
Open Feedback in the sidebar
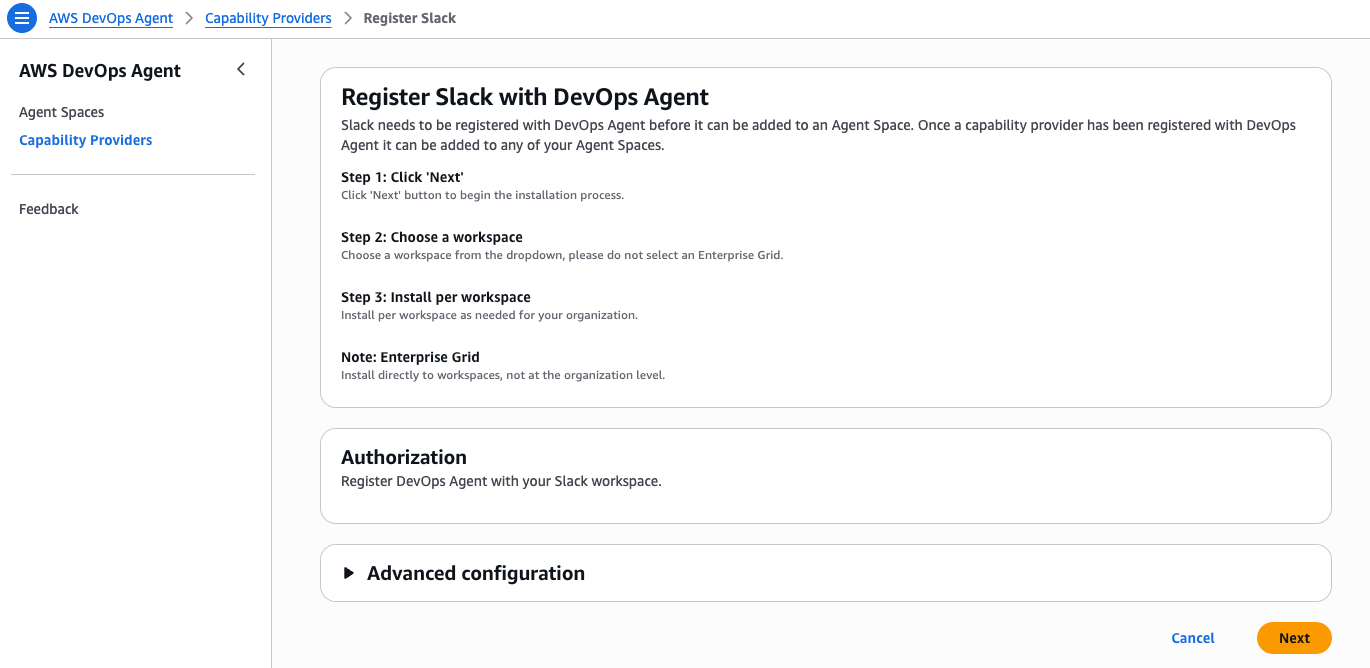click(49, 209)
